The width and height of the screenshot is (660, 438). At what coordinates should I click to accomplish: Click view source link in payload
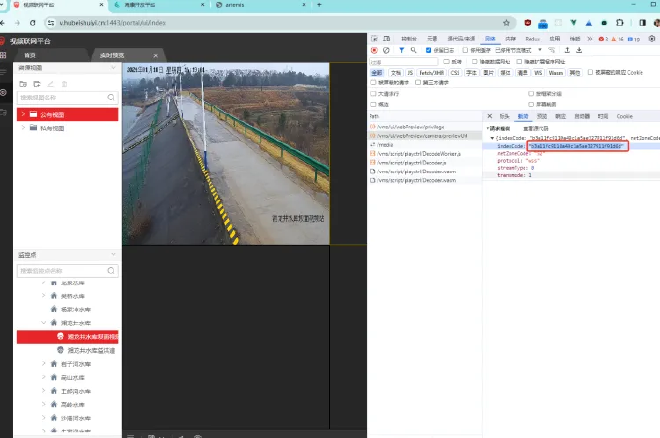click(535, 128)
